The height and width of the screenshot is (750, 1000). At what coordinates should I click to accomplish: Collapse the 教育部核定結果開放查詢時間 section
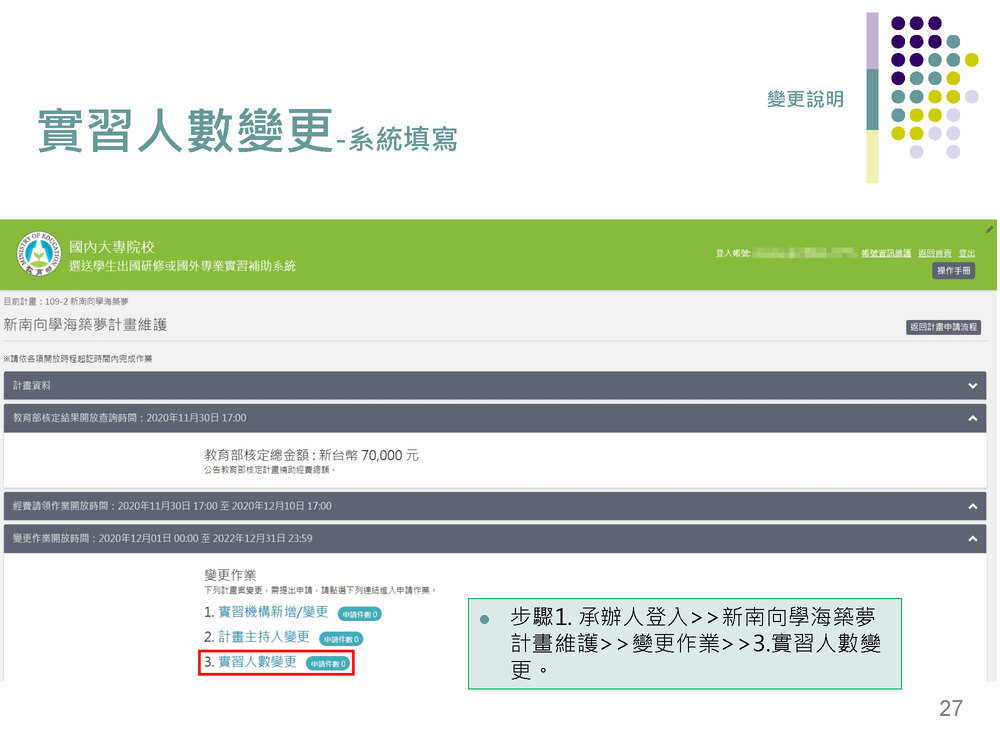972,418
